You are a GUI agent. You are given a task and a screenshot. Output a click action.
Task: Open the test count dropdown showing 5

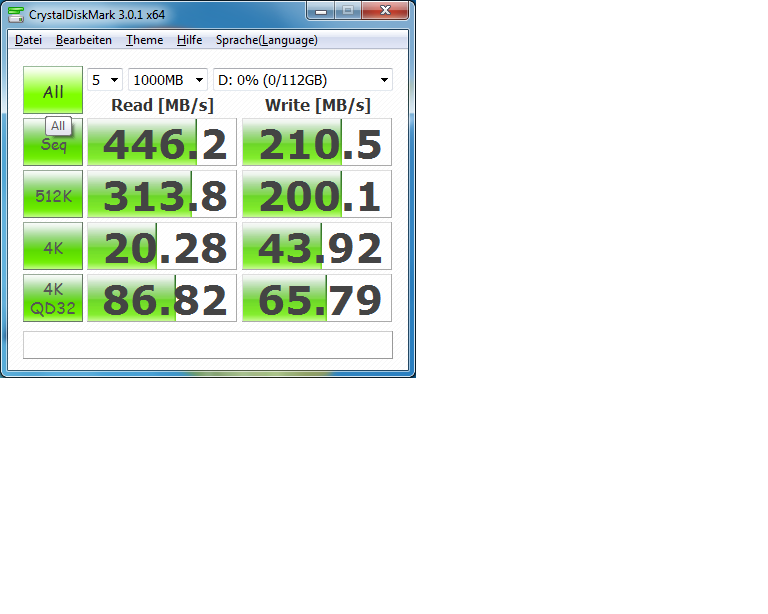point(105,79)
